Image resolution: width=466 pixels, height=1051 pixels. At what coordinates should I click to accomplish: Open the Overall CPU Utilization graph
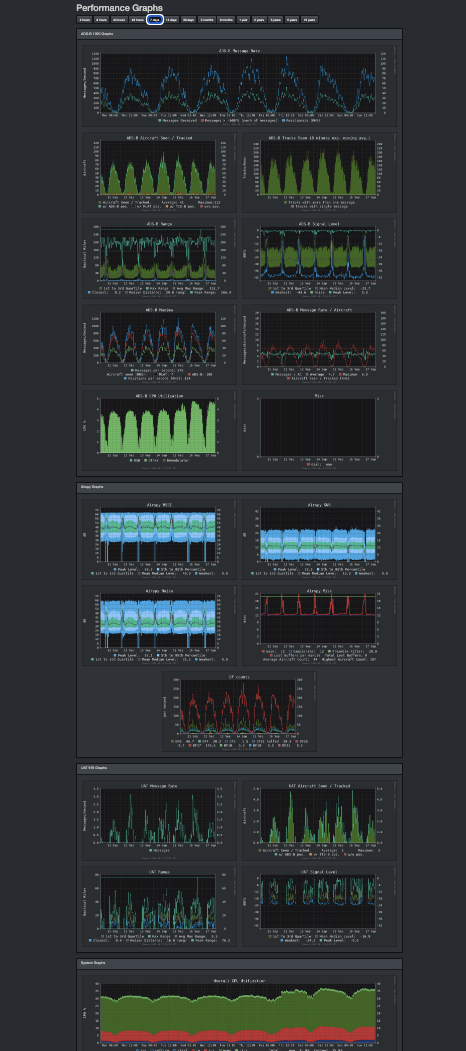coord(239,1013)
